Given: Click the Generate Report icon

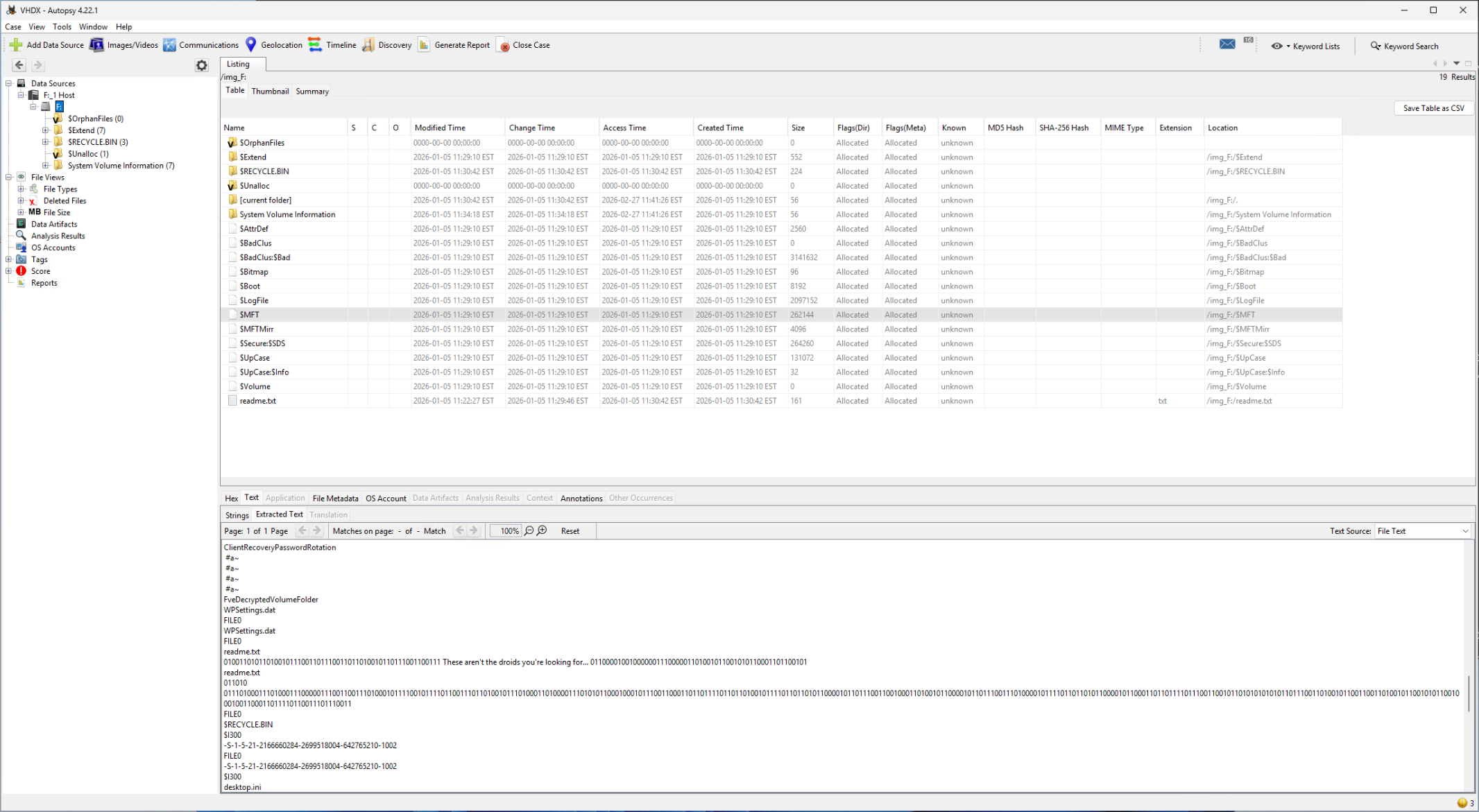Looking at the screenshot, I should 424,45.
